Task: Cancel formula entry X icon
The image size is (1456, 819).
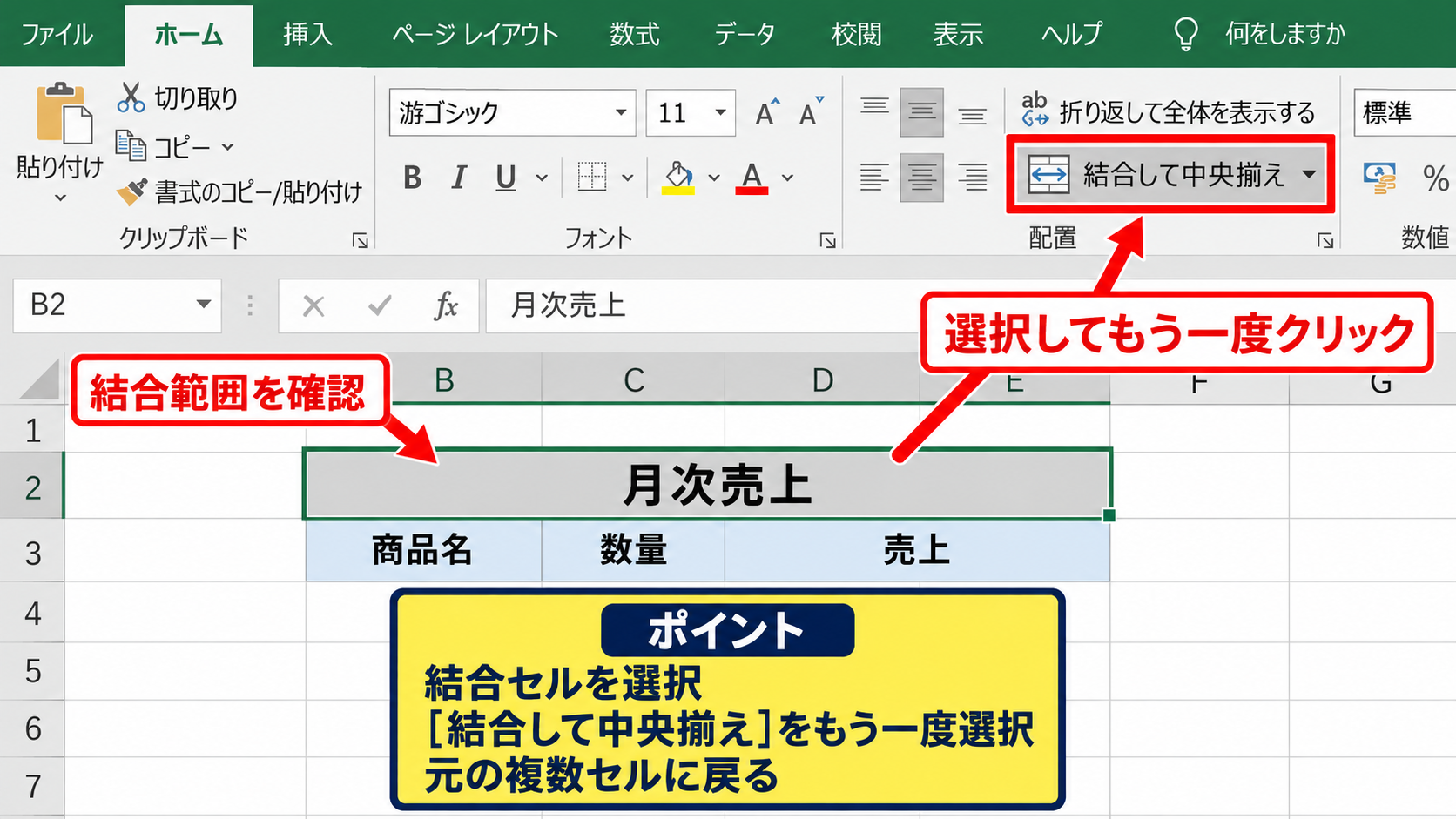Action: [x=313, y=305]
